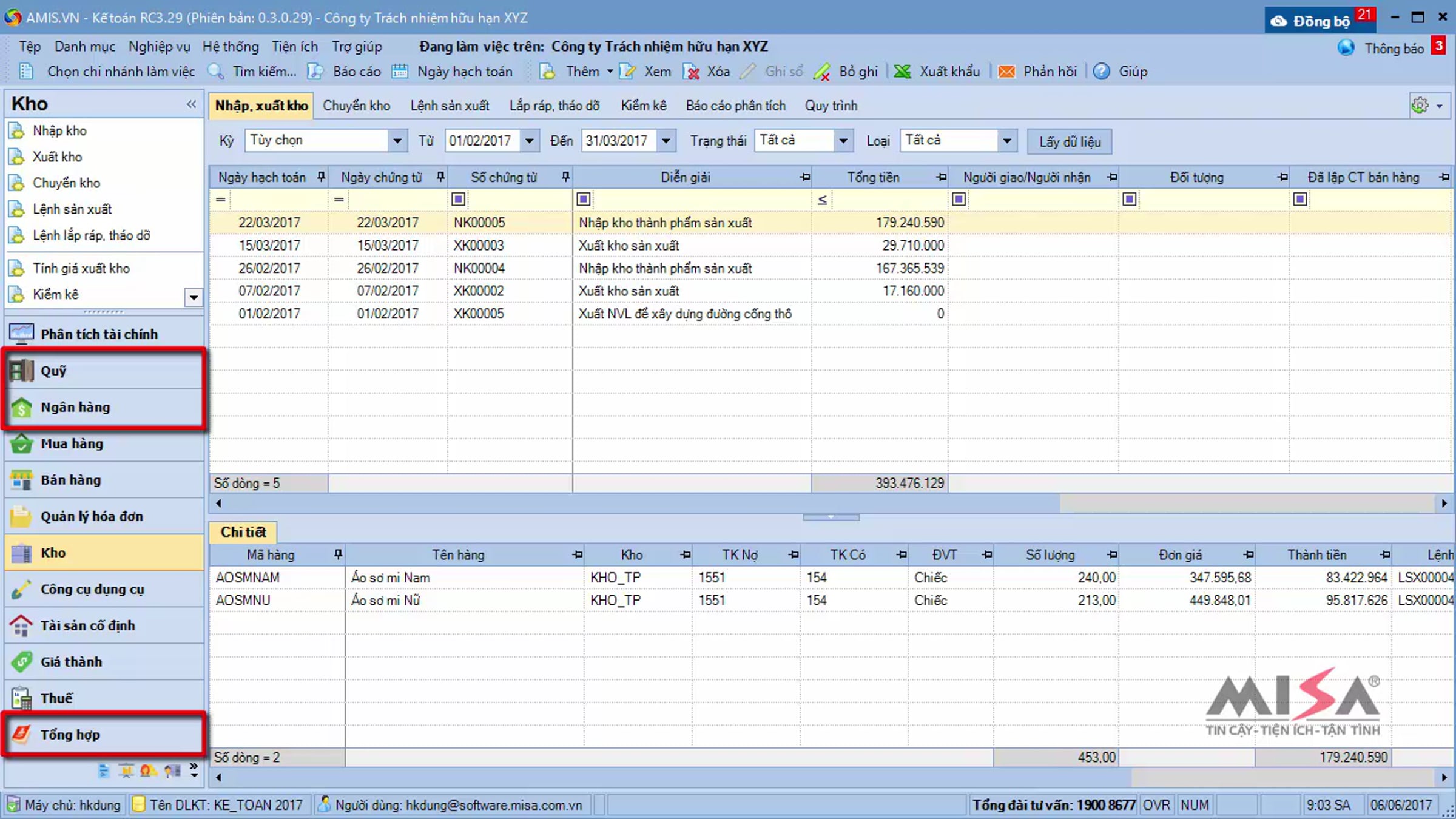This screenshot has width=1456, height=819.
Task: Click the splitter handle above Chi tiết
Action: pyautogui.click(x=831, y=517)
